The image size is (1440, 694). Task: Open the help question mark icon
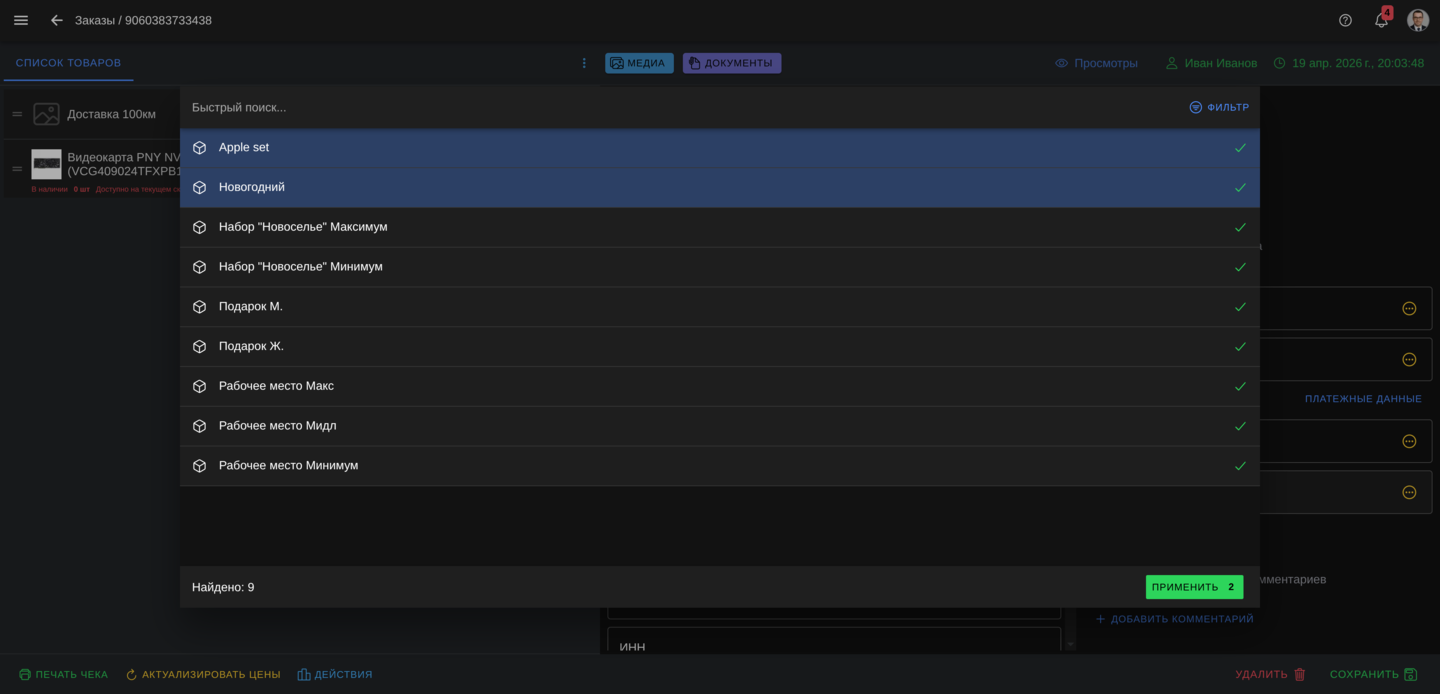click(1345, 20)
